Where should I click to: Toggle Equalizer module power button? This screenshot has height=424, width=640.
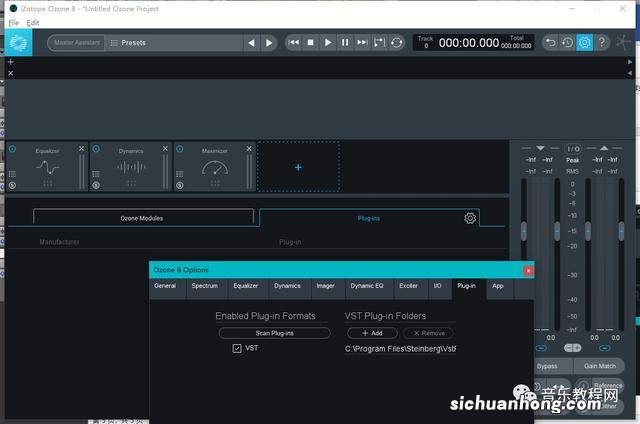(x=12, y=149)
